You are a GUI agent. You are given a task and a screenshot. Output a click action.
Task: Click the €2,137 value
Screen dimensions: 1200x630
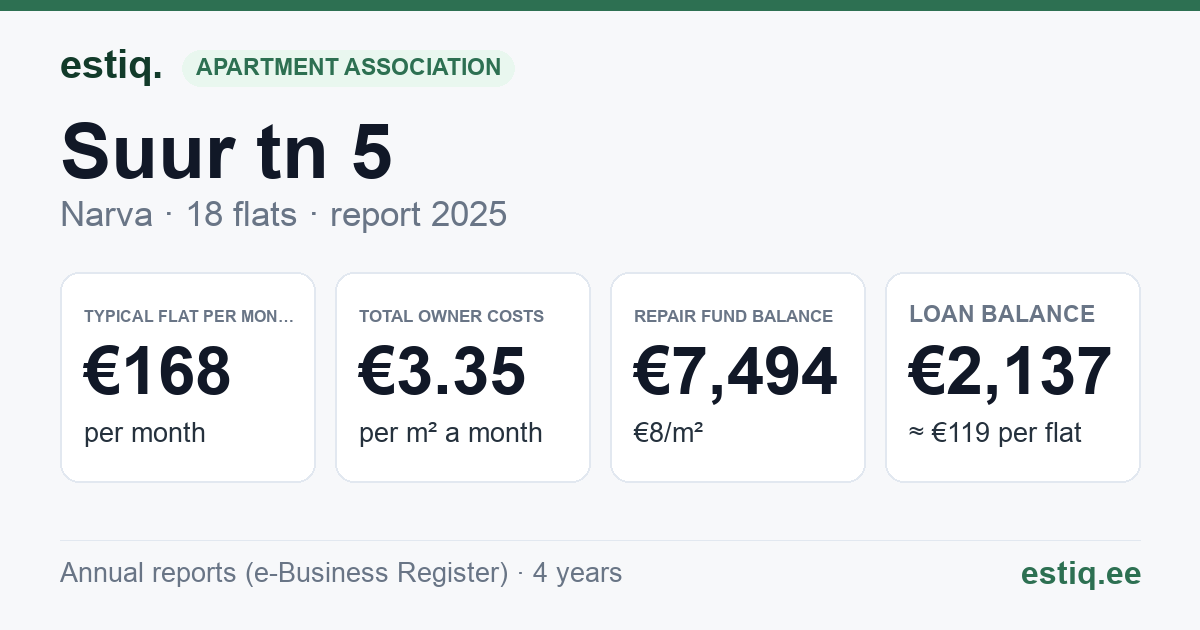click(x=1010, y=372)
